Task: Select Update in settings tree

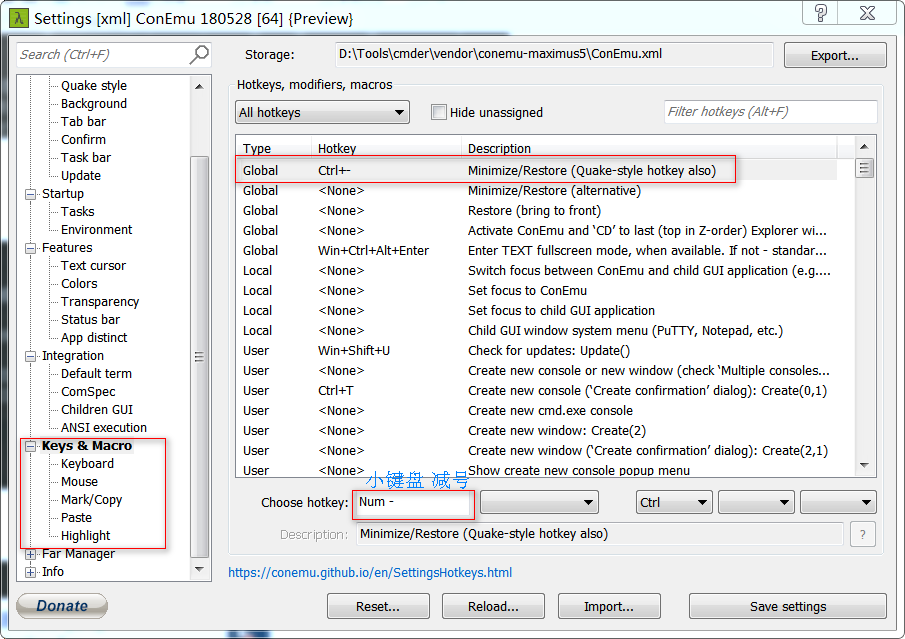Action: tap(81, 175)
